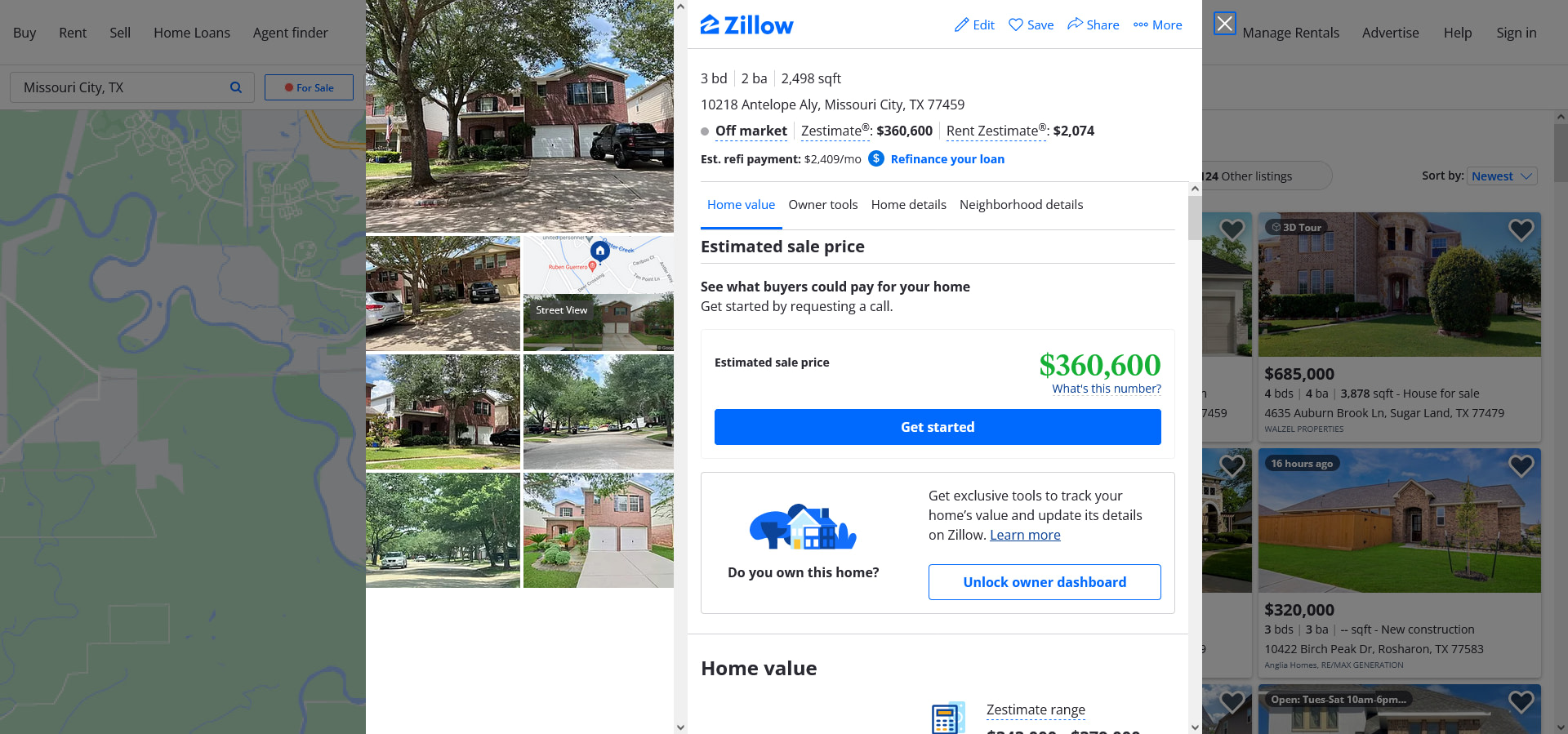The image size is (1568, 734).
Task: Favorite the $685,000 listing using its heart
Action: (x=1521, y=230)
